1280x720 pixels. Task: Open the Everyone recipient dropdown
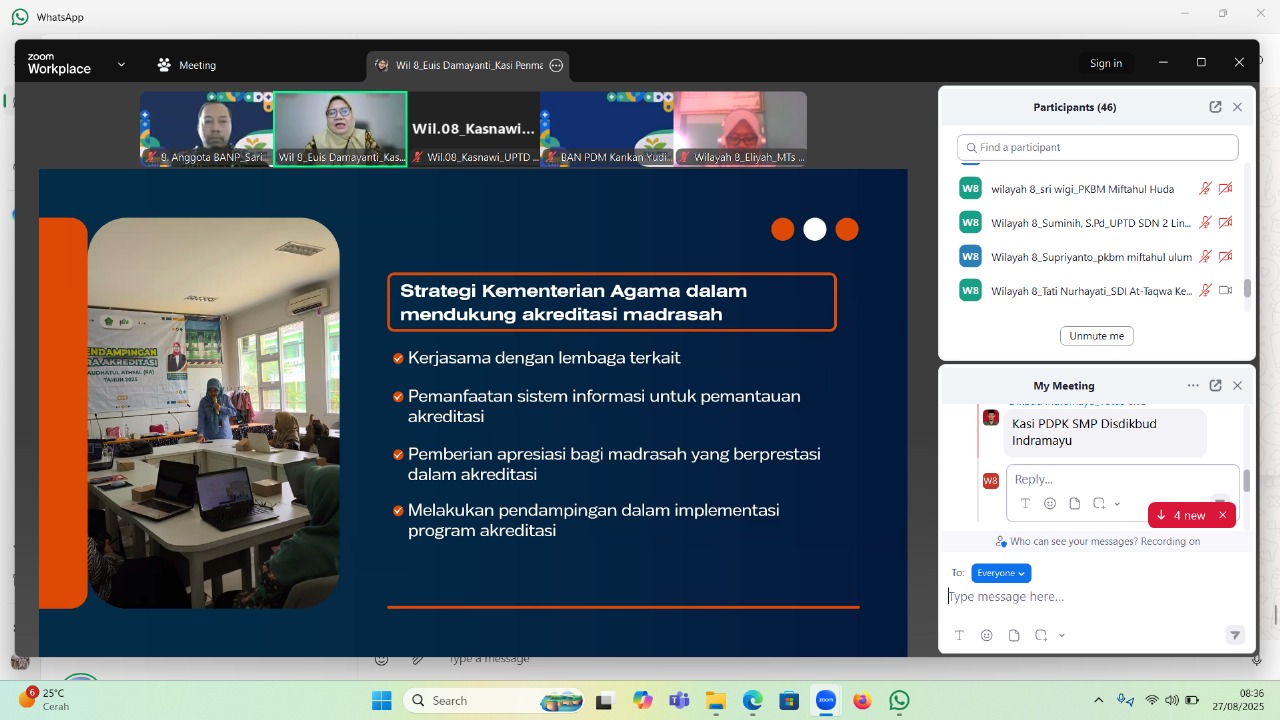pyautogui.click(x=1001, y=573)
